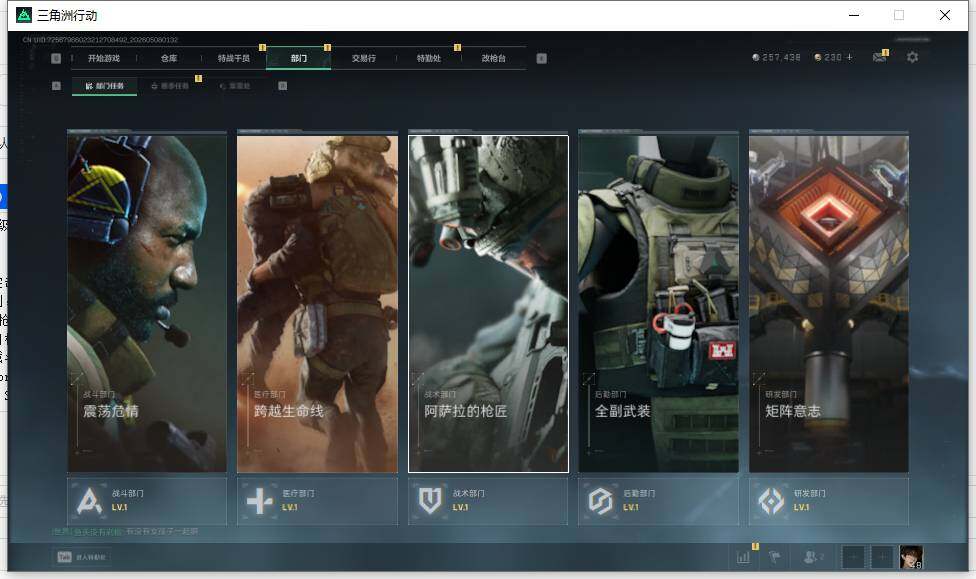976x579 pixels.
Task: Click the flag icon in bottom bar
Action: point(774,557)
